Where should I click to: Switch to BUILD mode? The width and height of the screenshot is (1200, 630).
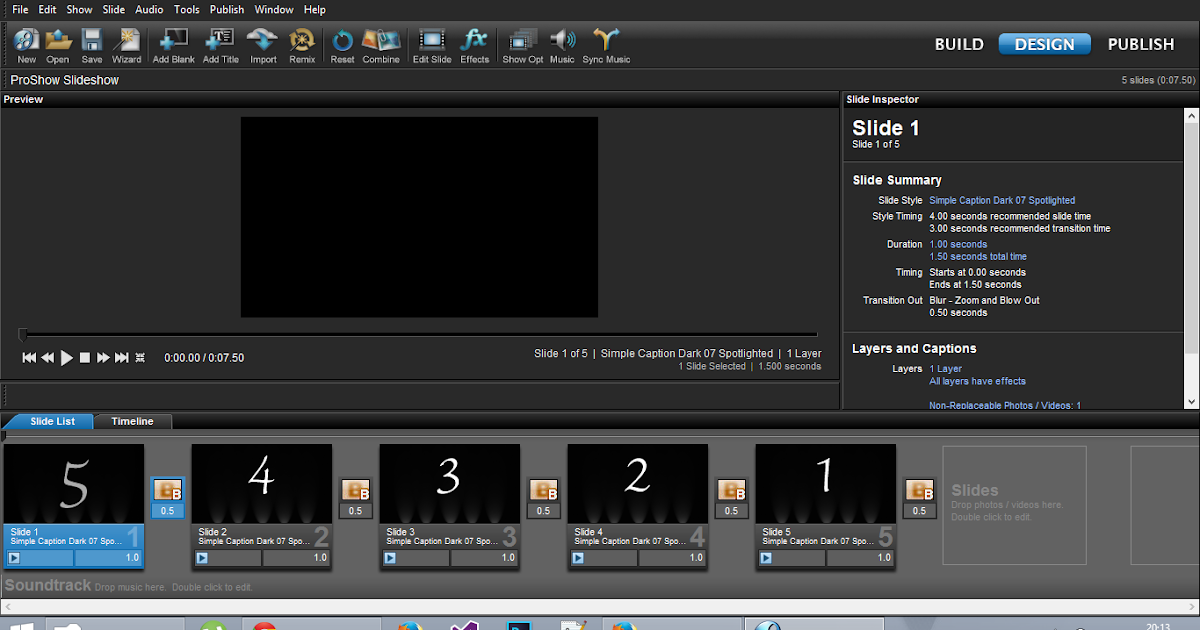point(959,44)
